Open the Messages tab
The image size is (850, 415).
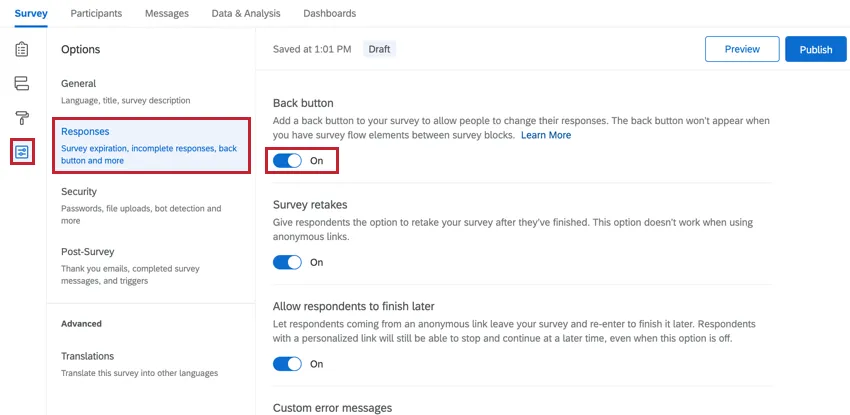coord(166,13)
